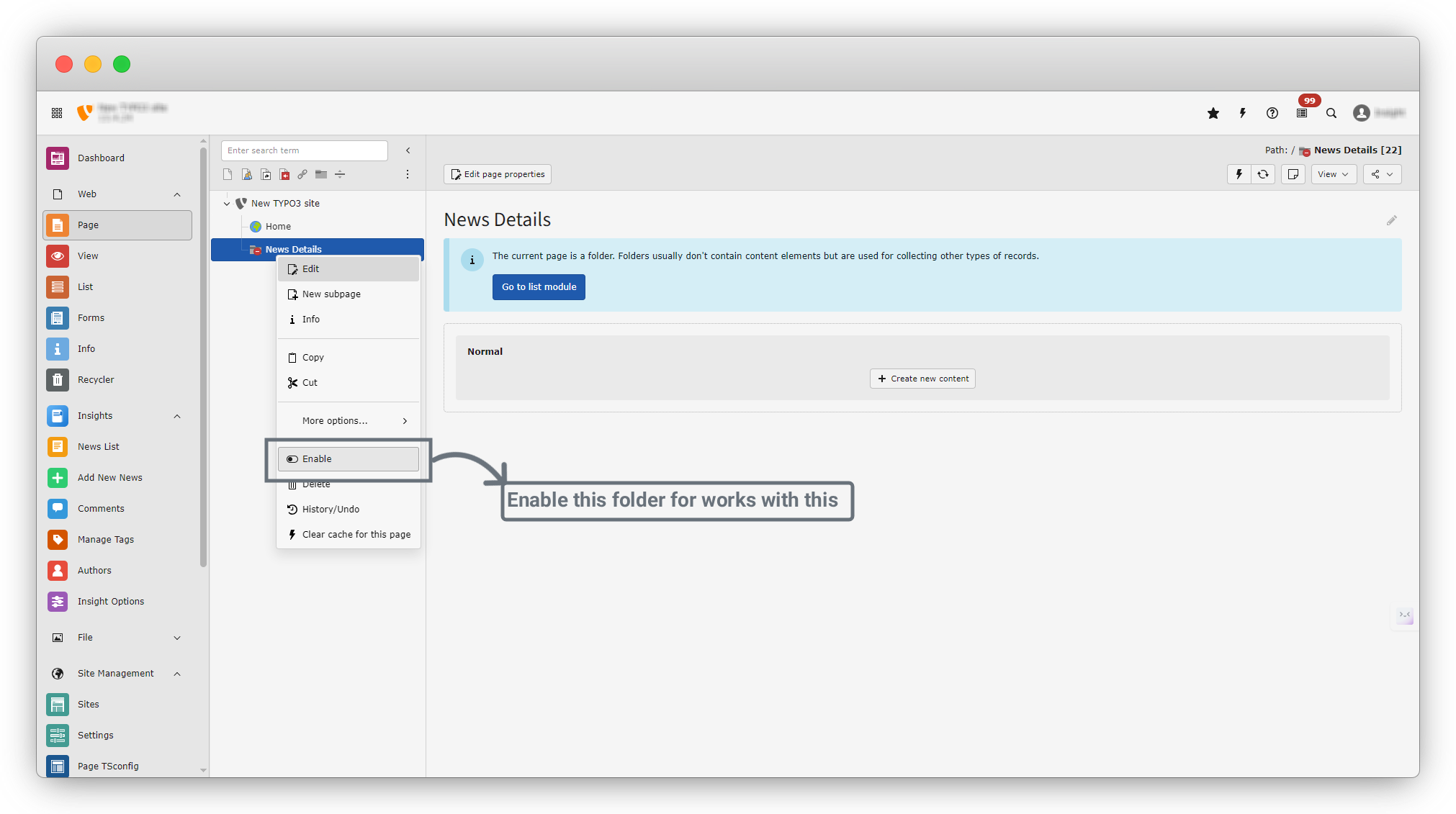Choose New subpage from context menu
1456x814 pixels.
(x=331, y=294)
